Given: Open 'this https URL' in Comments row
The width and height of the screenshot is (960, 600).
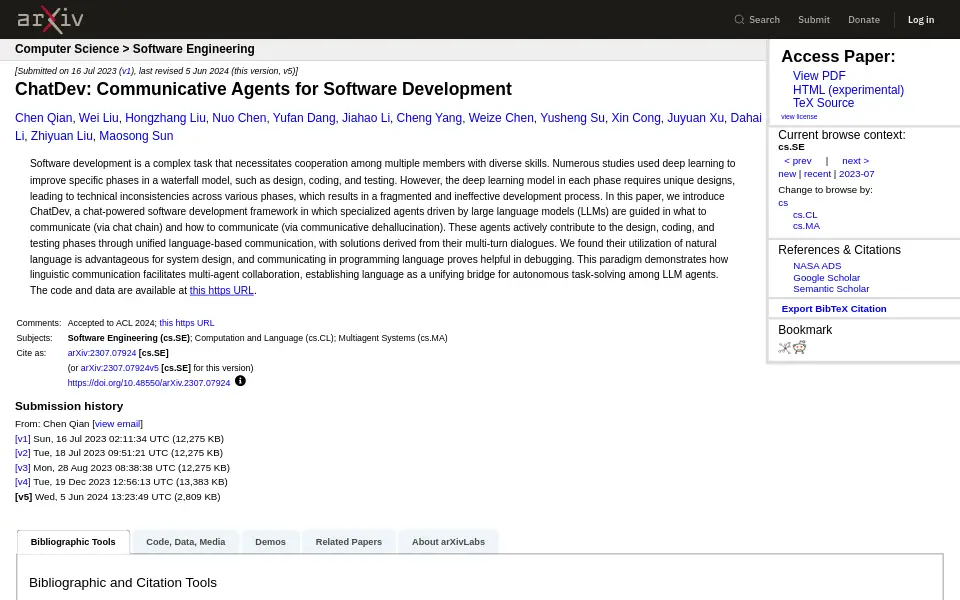Looking at the screenshot, I should coord(187,323).
